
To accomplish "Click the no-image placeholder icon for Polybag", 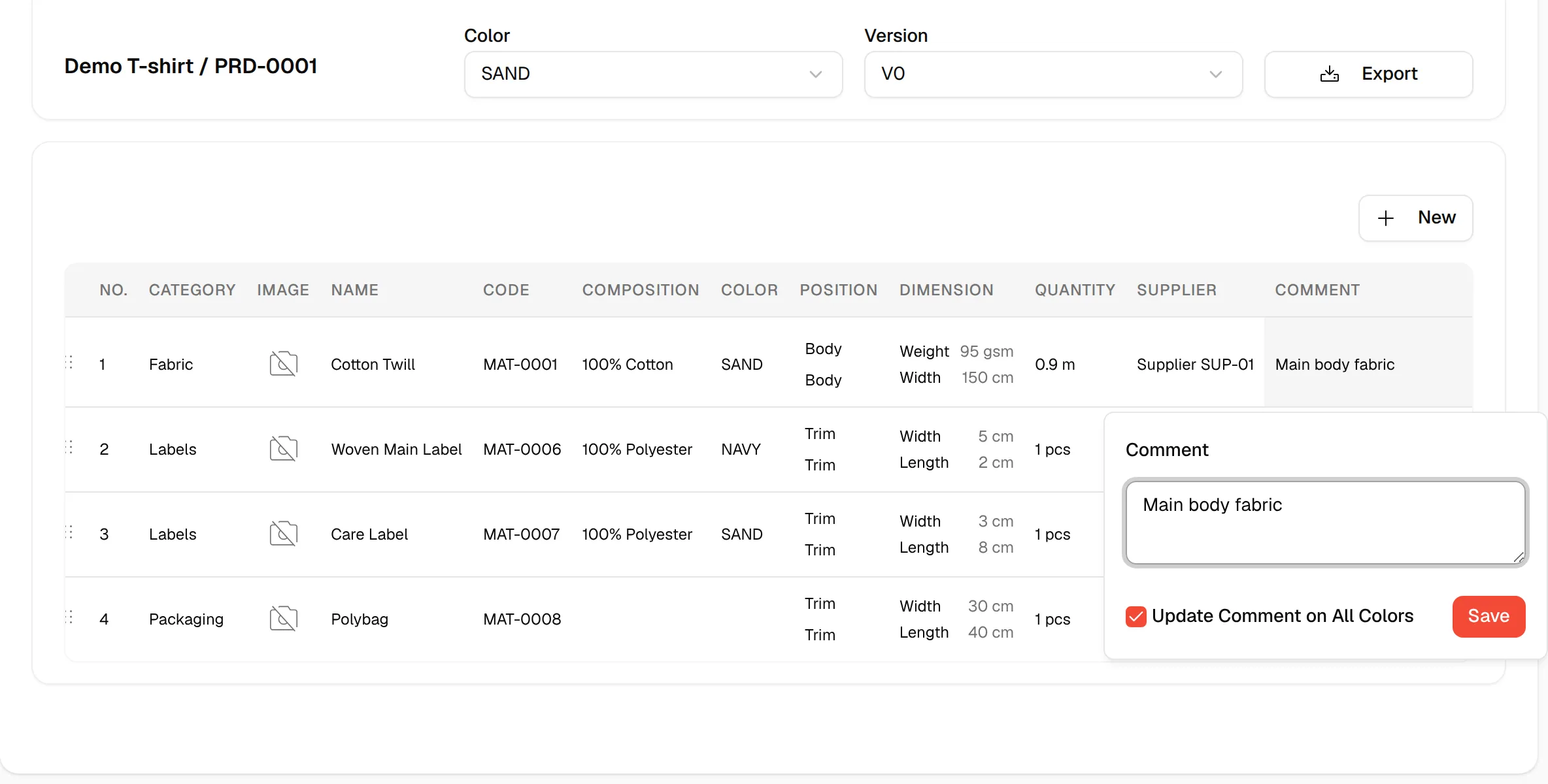I will (284, 619).
